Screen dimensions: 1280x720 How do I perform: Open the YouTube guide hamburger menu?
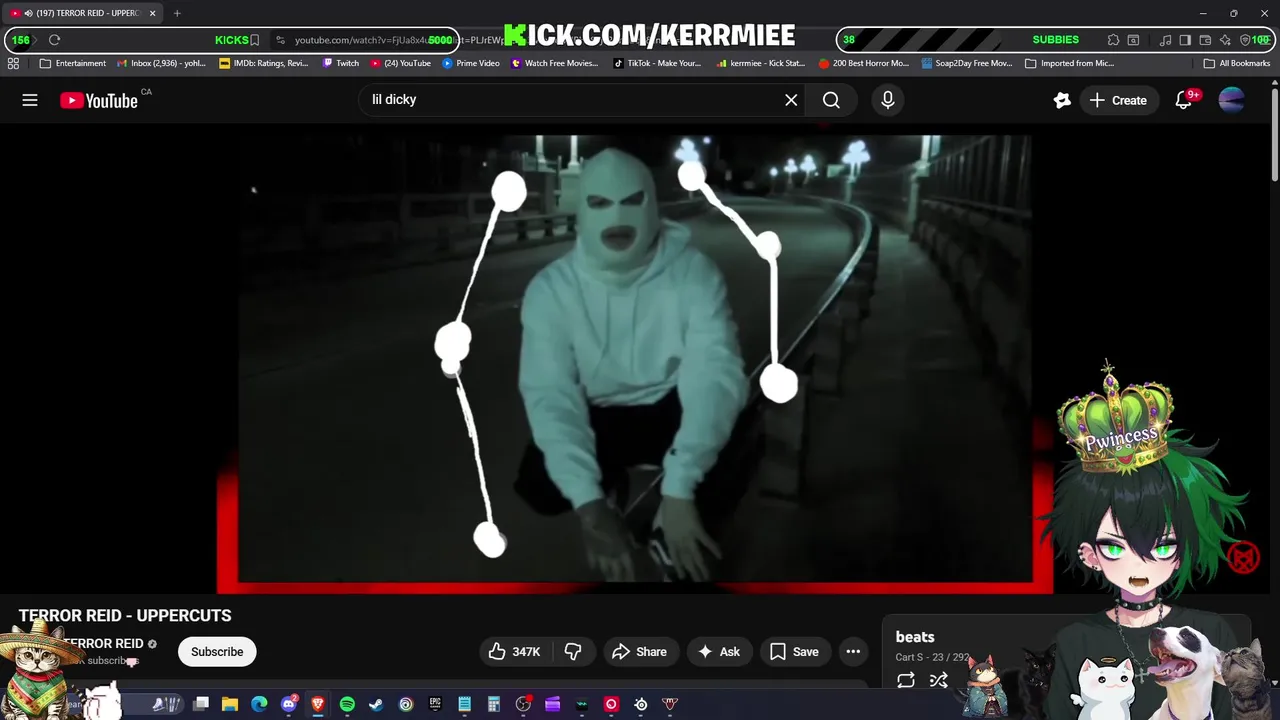pyautogui.click(x=30, y=100)
